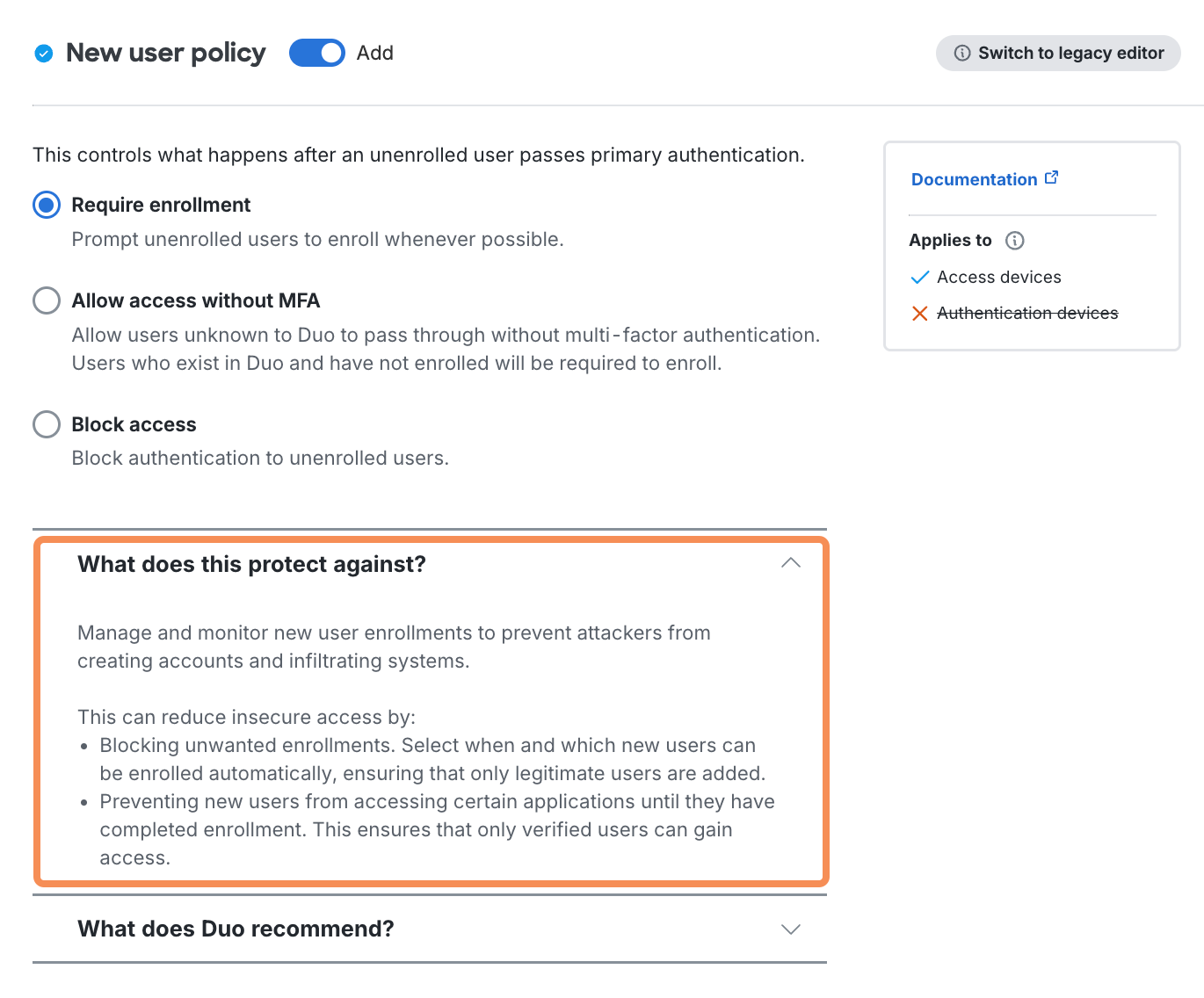The image size is (1204, 998).
Task: Click the red X icon for Authentication devices
Action: (x=920, y=314)
